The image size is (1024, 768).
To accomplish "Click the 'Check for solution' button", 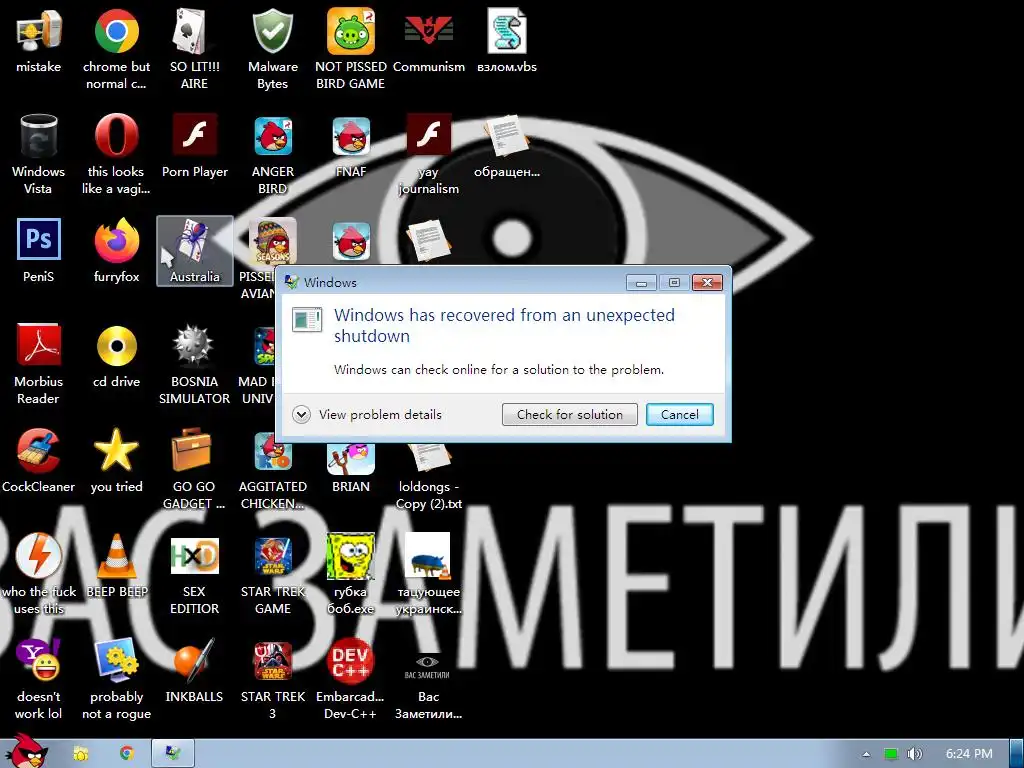I will point(569,415).
